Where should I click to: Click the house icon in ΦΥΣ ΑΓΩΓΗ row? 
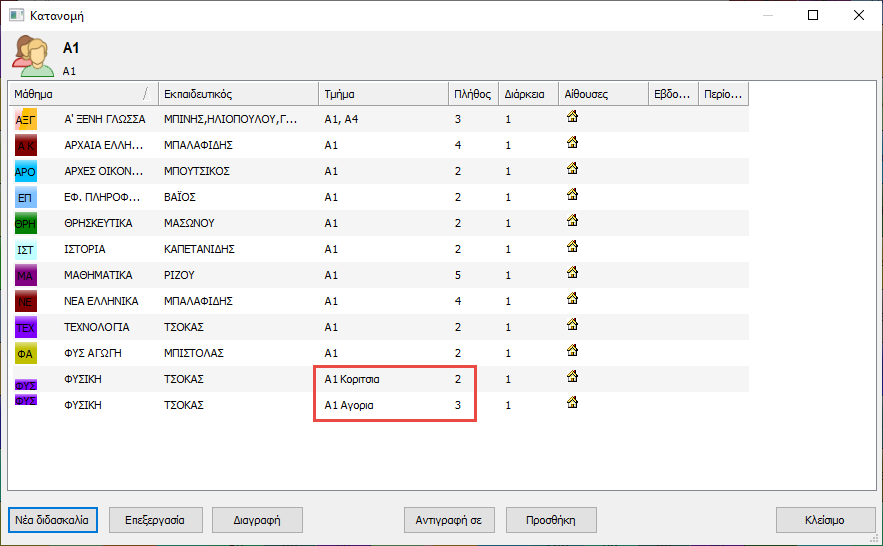[x=573, y=350]
